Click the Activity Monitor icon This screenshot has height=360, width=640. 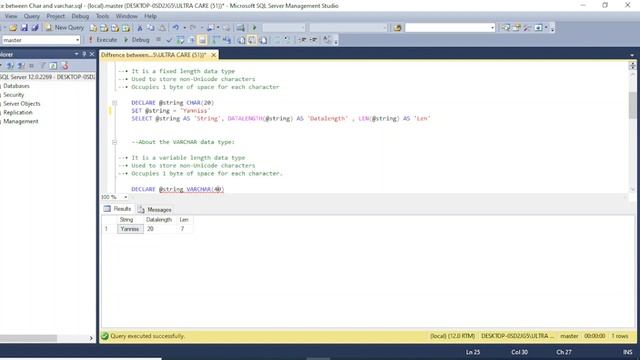240,28
